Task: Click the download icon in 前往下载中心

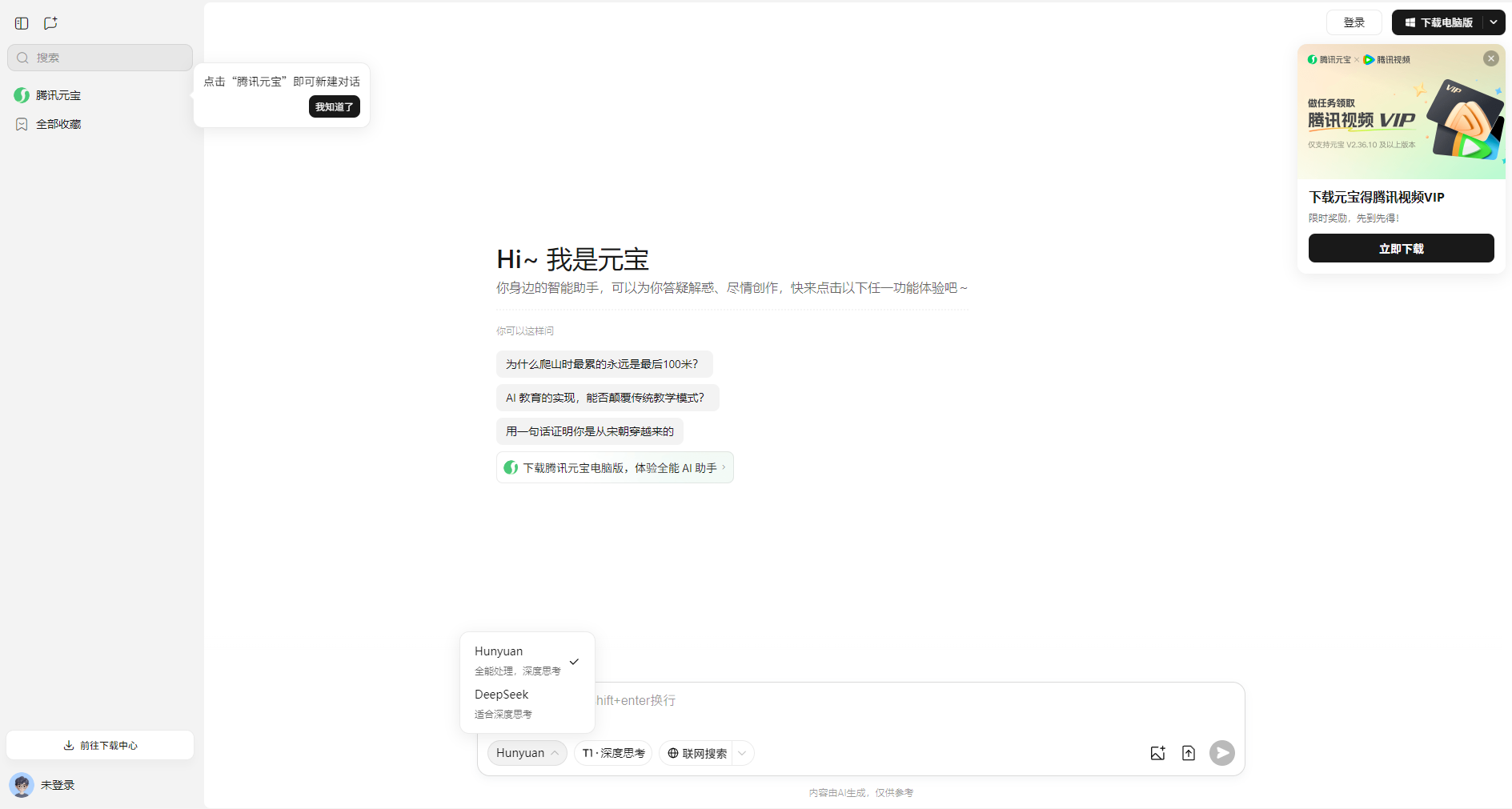Action: tap(69, 745)
